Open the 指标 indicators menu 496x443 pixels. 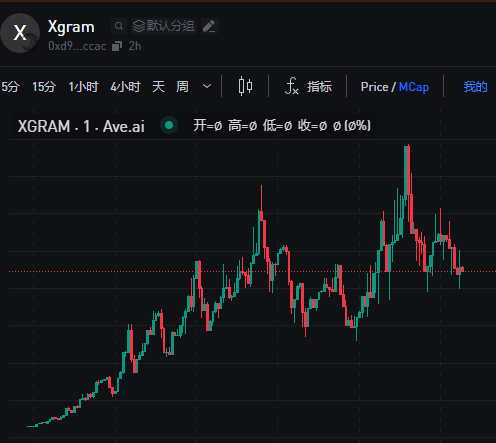(x=319, y=87)
